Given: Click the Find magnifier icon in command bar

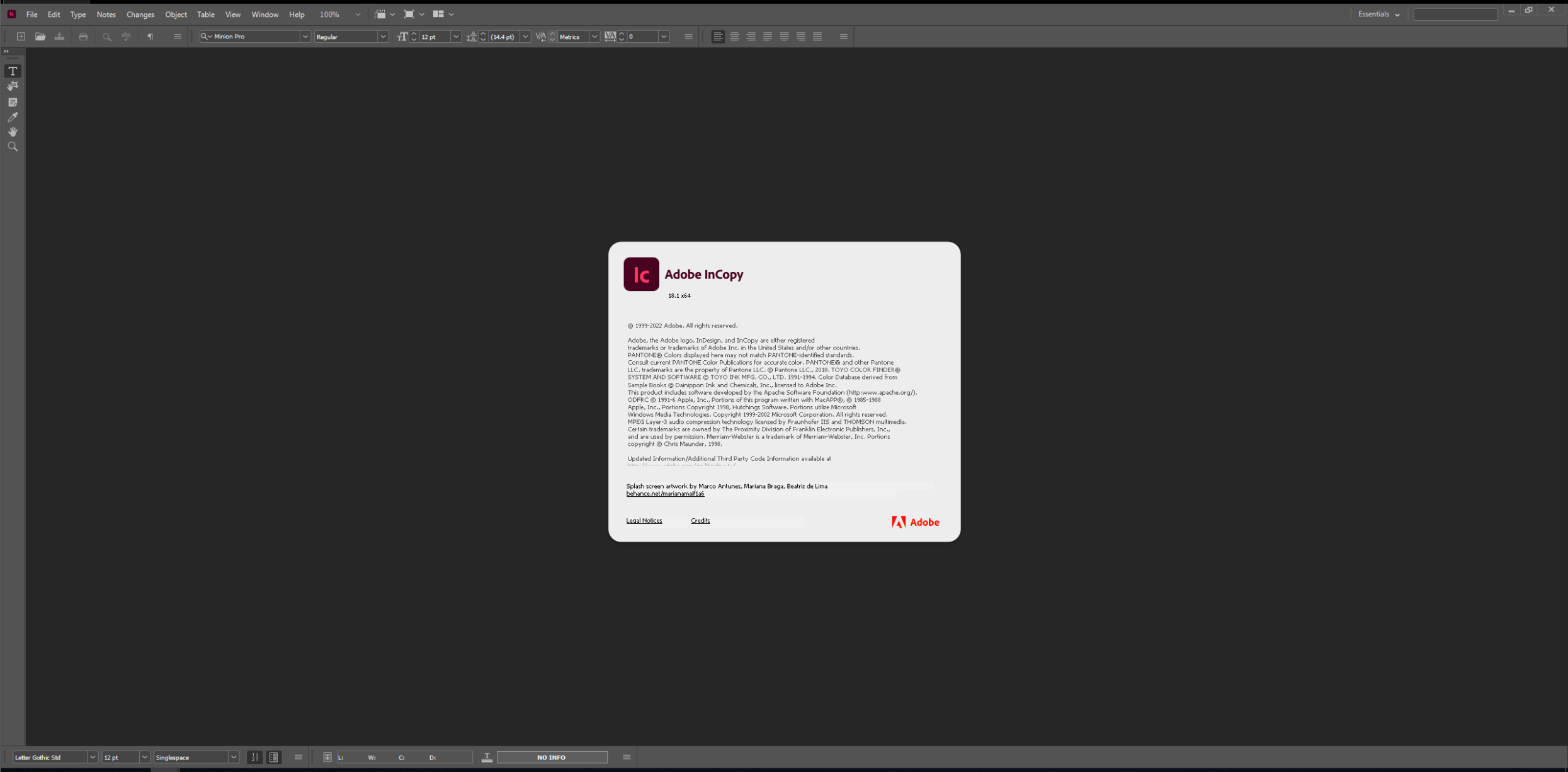Looking at the screenshot, I should 107,37.
